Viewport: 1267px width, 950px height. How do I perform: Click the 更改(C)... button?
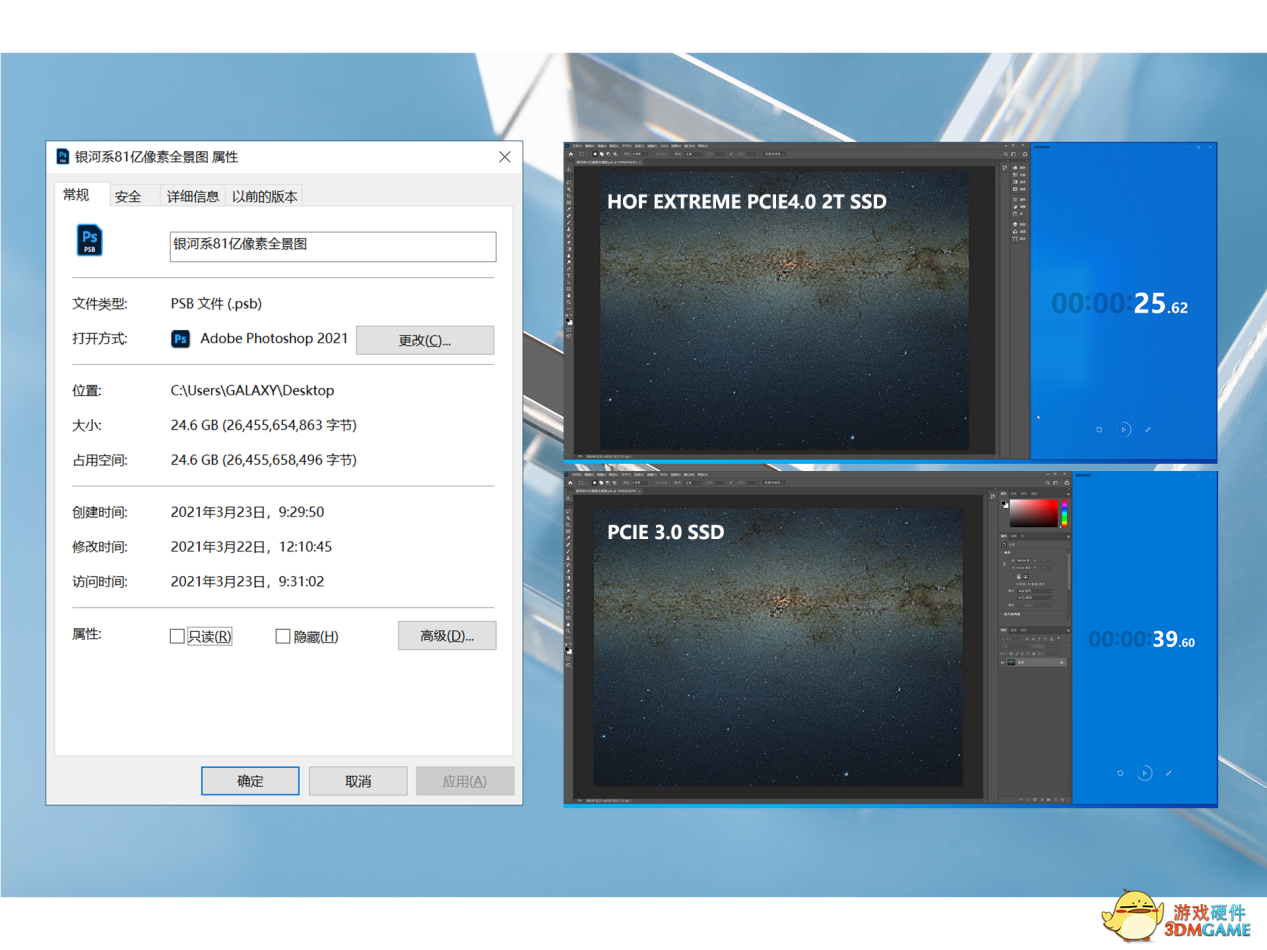(425, 340)
